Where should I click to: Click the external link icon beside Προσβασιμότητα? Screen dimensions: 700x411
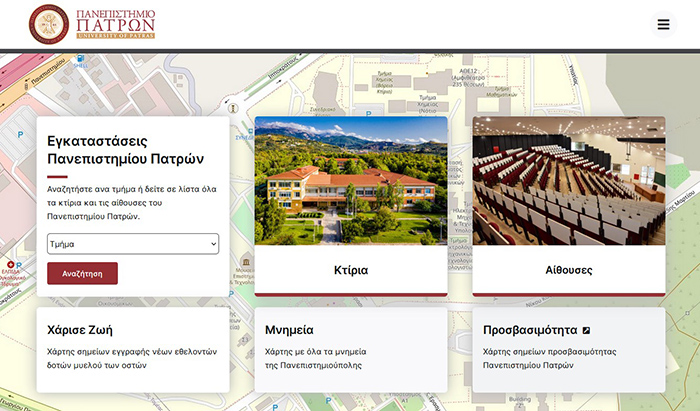point(587,330)
